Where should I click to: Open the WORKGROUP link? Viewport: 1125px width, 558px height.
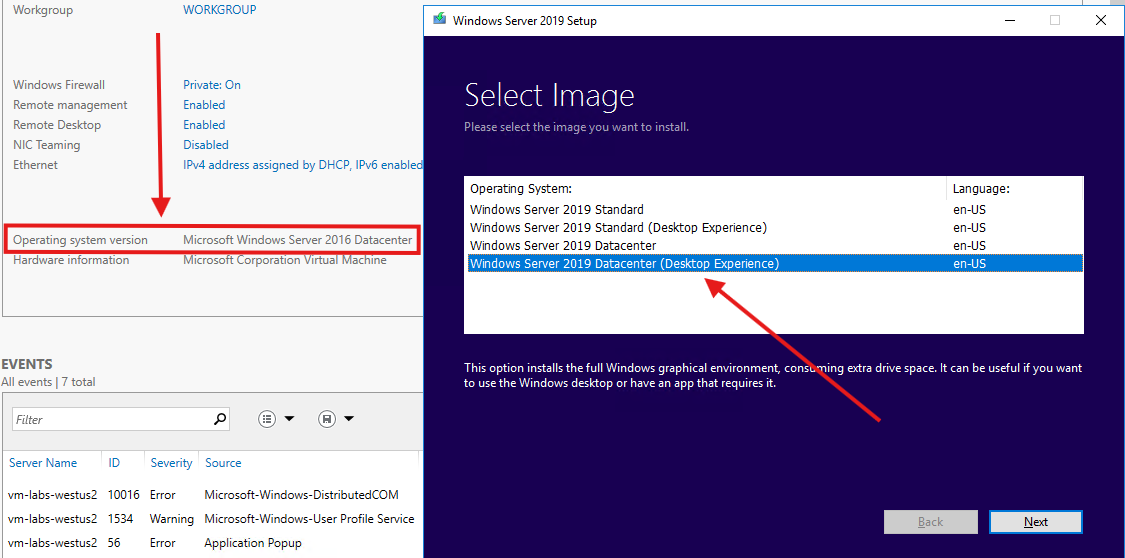pyautogui.click(x=219, y=10)
